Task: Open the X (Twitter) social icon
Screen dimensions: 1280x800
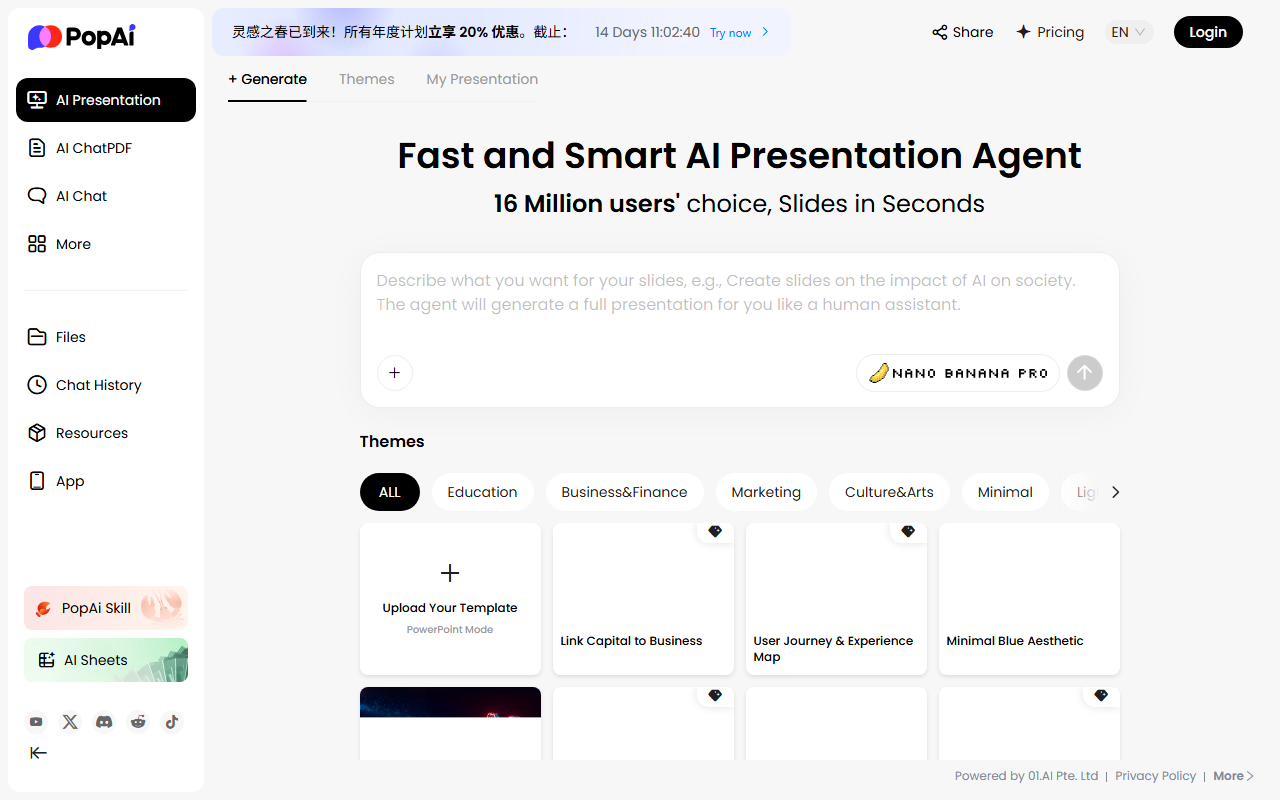Action: [x=70, y=722]
